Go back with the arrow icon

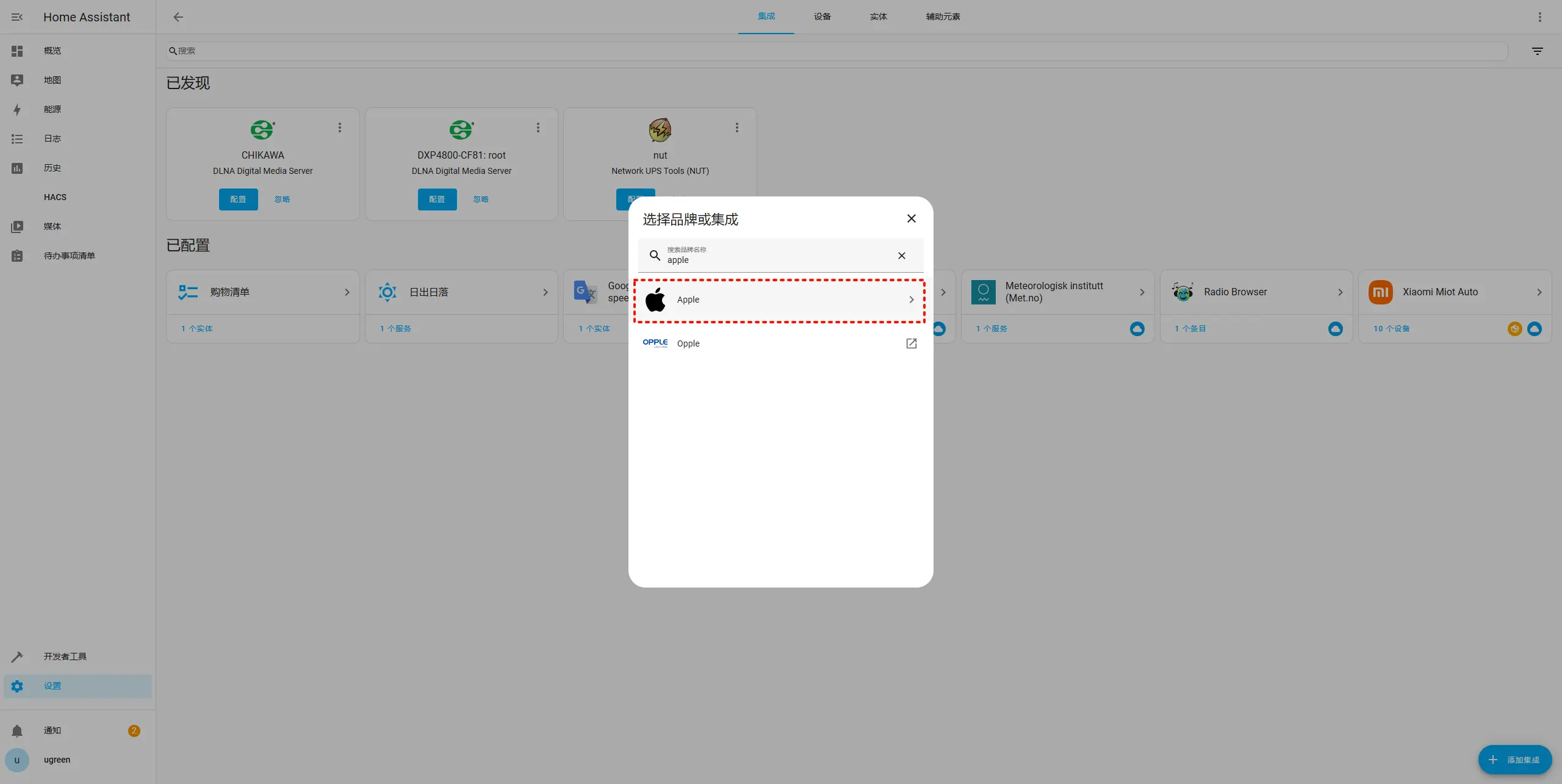tap(178, 17)
